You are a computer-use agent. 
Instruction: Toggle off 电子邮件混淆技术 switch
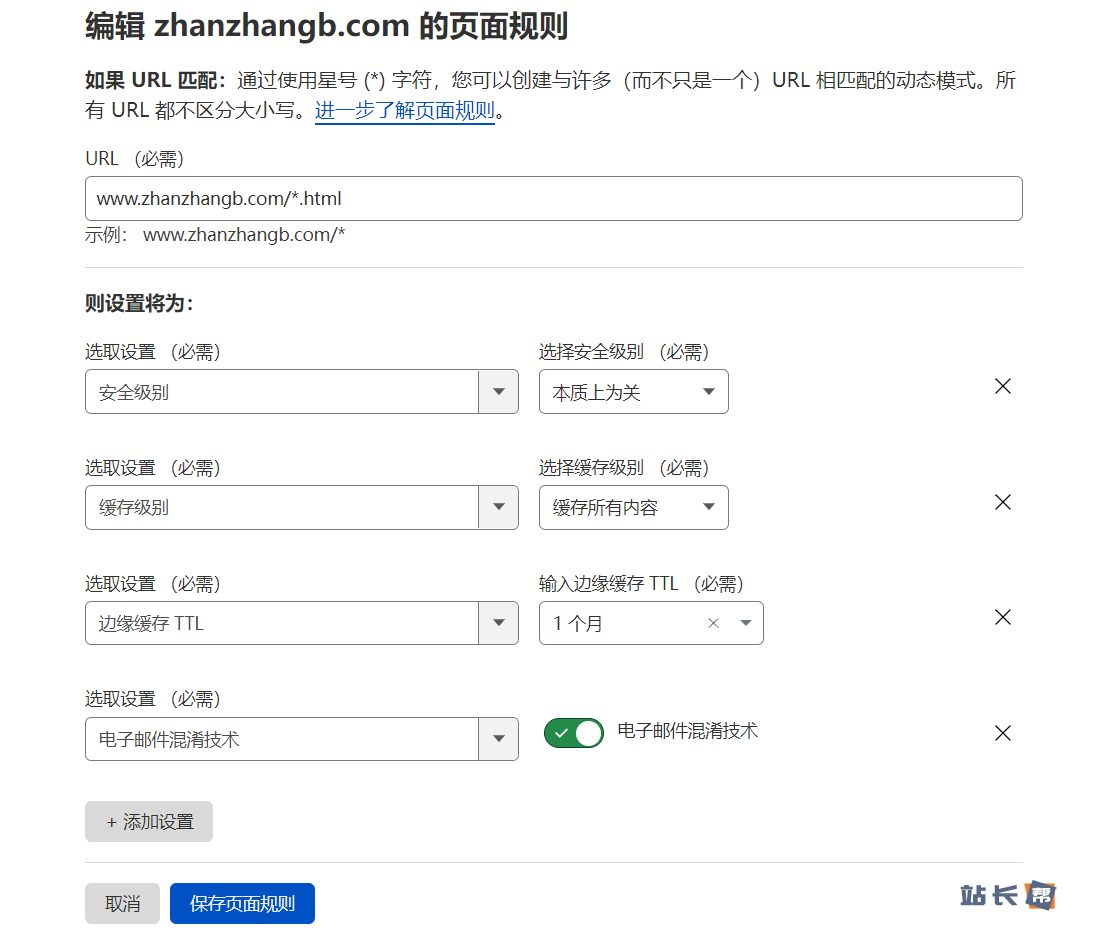click(x=574, y=733)
